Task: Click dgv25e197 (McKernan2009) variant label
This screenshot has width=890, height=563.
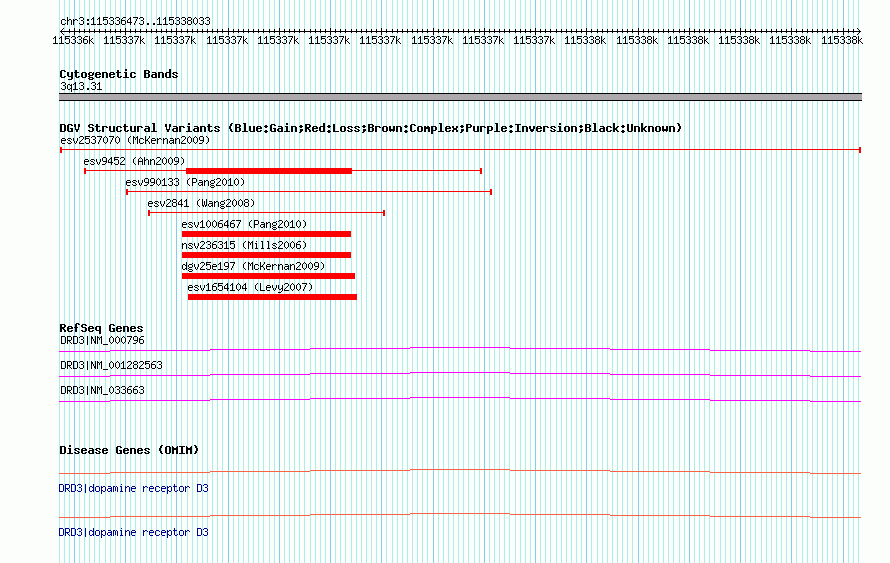Action: click(253, 266)
